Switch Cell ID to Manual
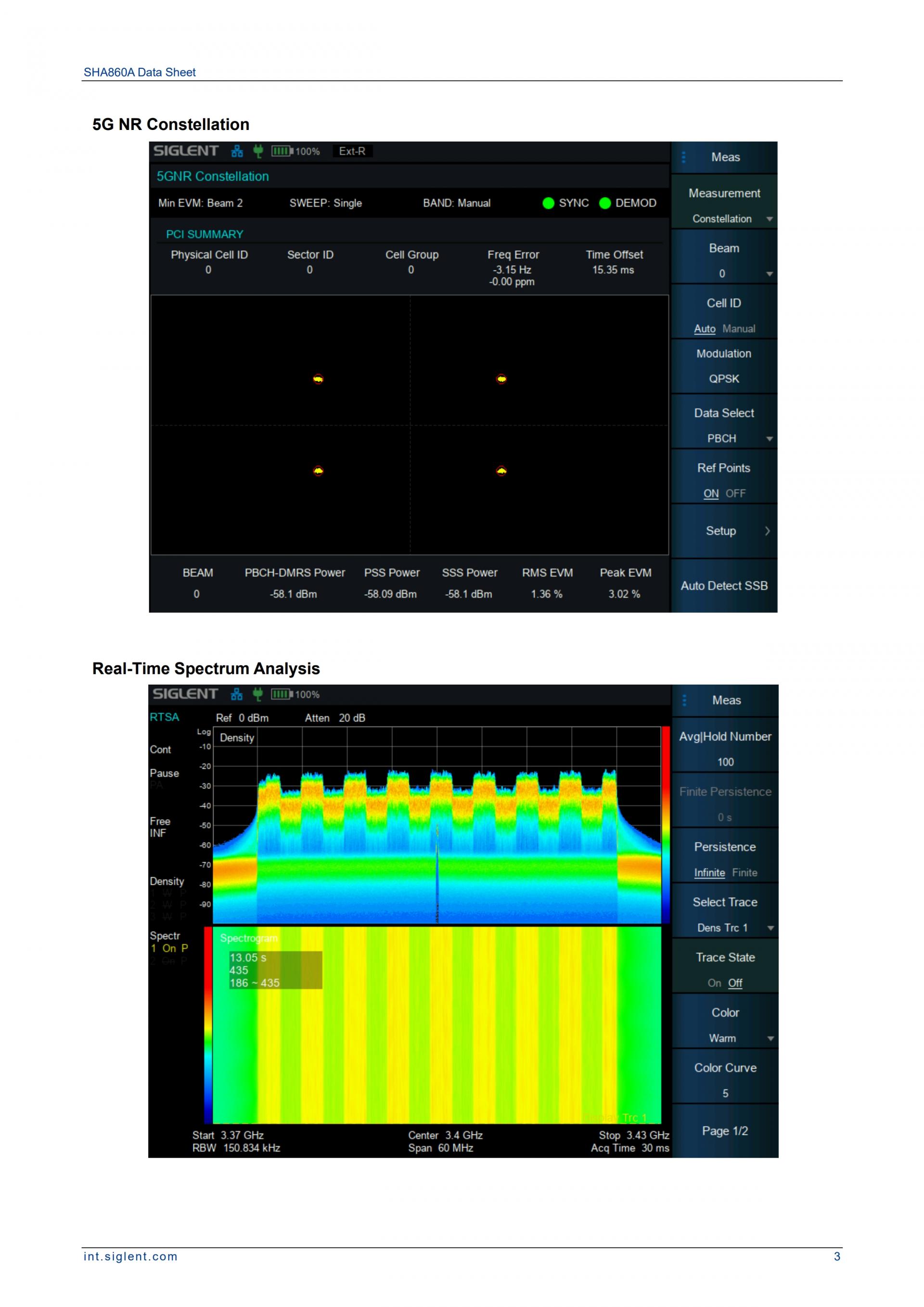The width and height of the screenshot is (924, 1307). [x=739, y=328]
